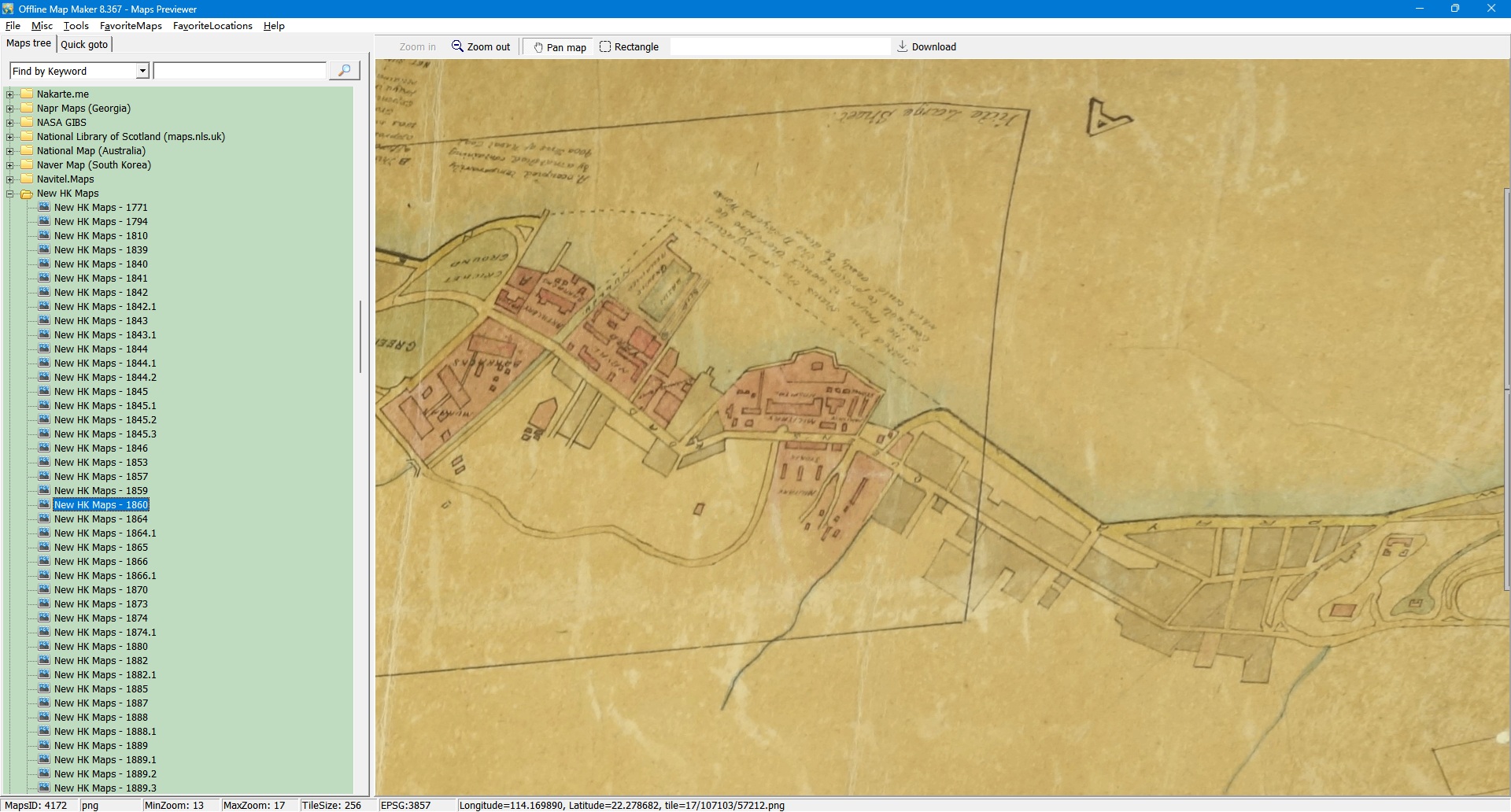Expand the NASA GIBS tree node
The image size is (1511, 812).
10,123
